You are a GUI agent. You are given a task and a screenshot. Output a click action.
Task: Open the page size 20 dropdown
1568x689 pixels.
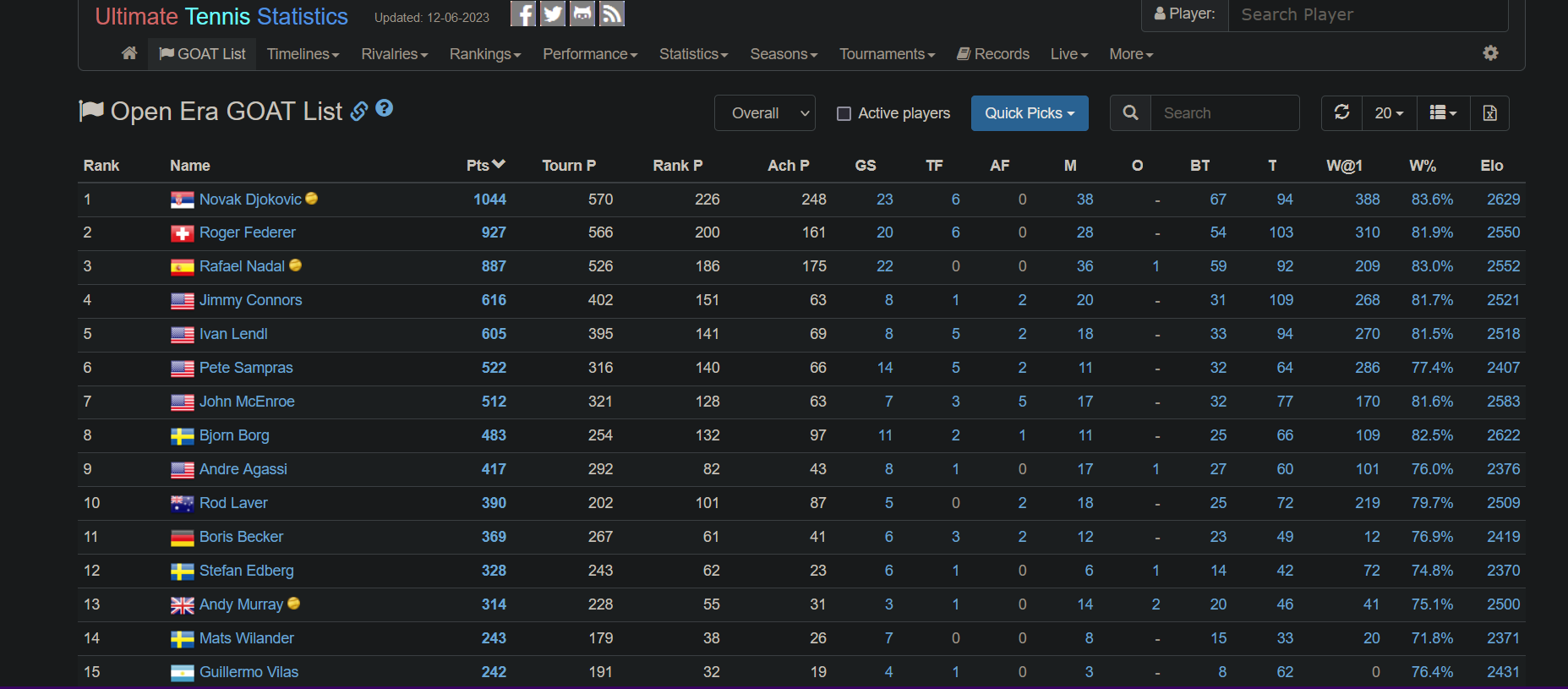(x=1389, y=112)
